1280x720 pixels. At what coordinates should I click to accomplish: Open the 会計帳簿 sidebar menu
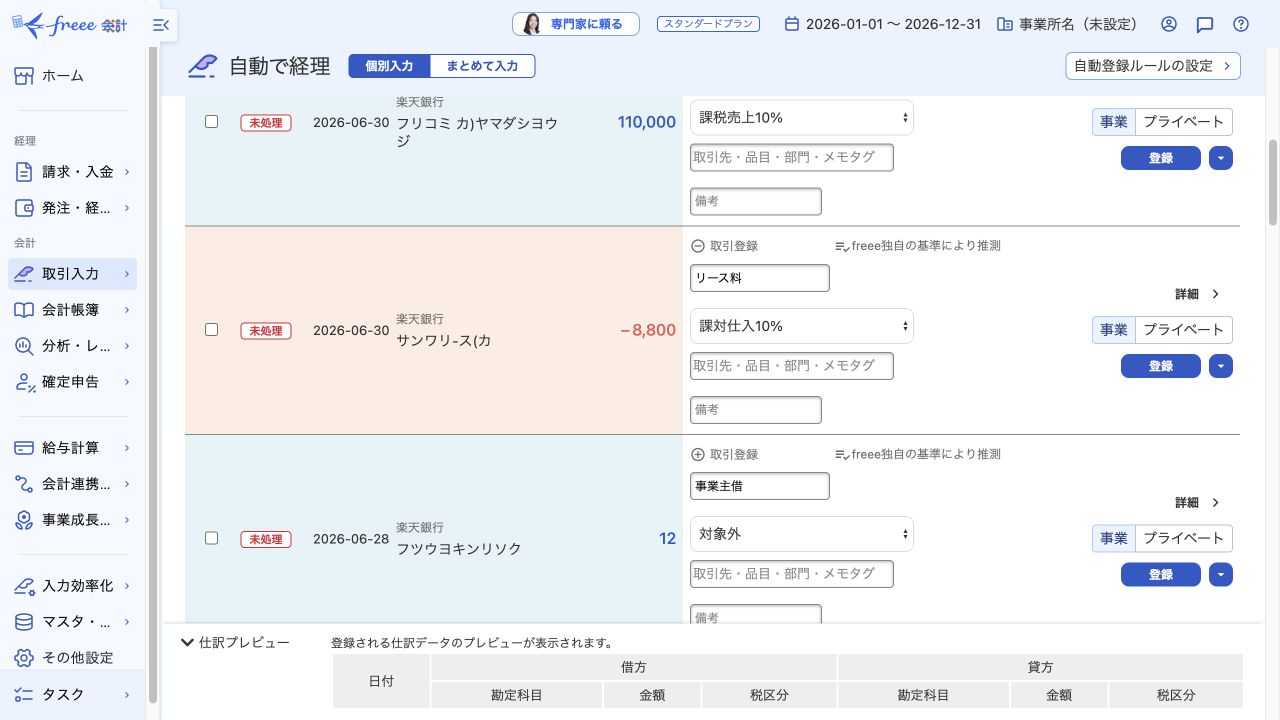(72, 310)
